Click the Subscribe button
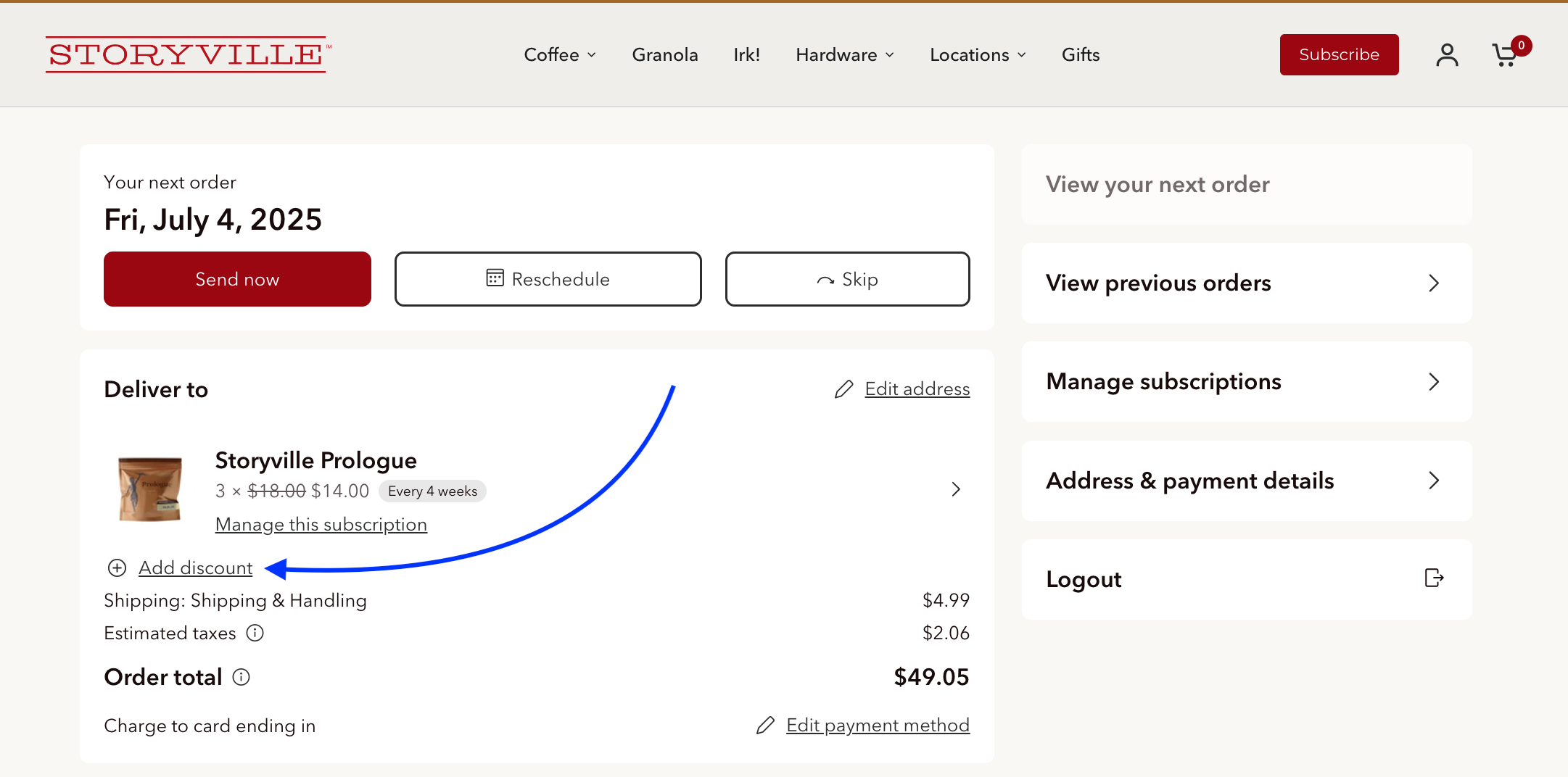 [1339, 54]
